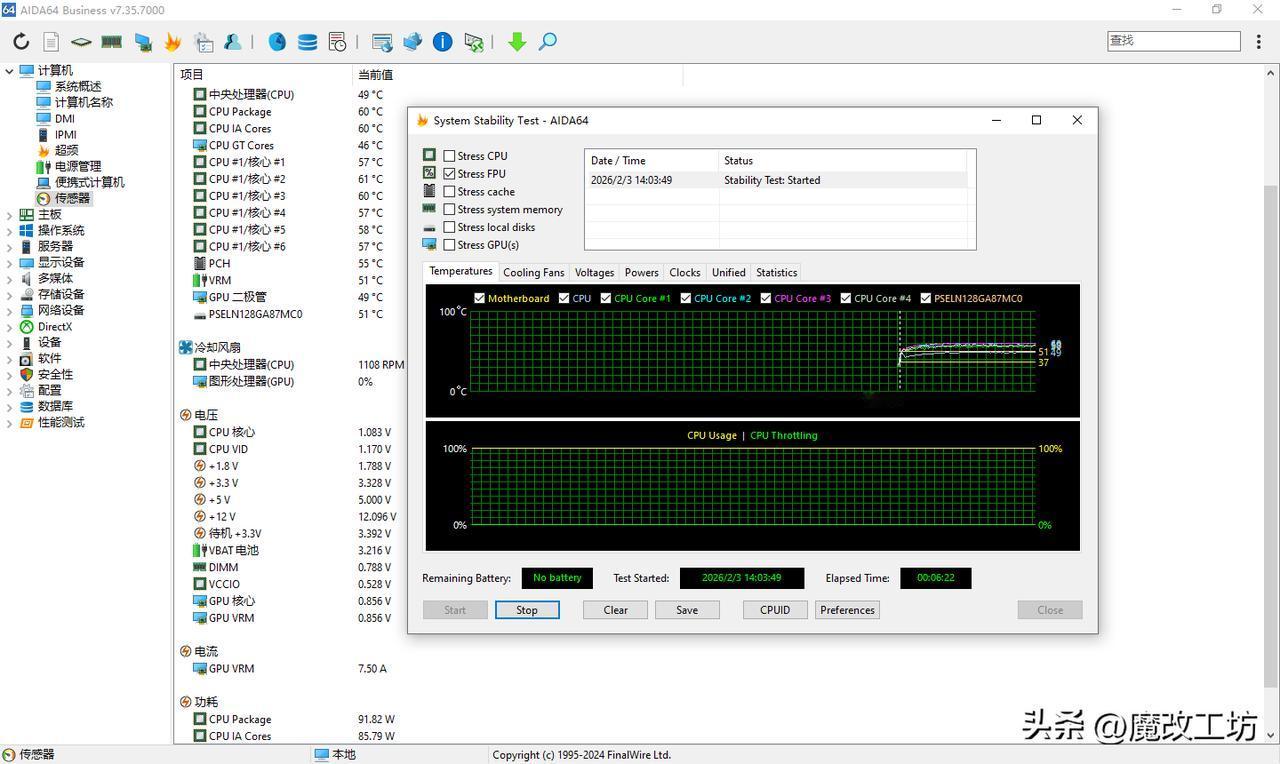Open the Clocks tab
Viewport: 1280px width, 764px height.
pyautogui.click(x=685, y=272)
